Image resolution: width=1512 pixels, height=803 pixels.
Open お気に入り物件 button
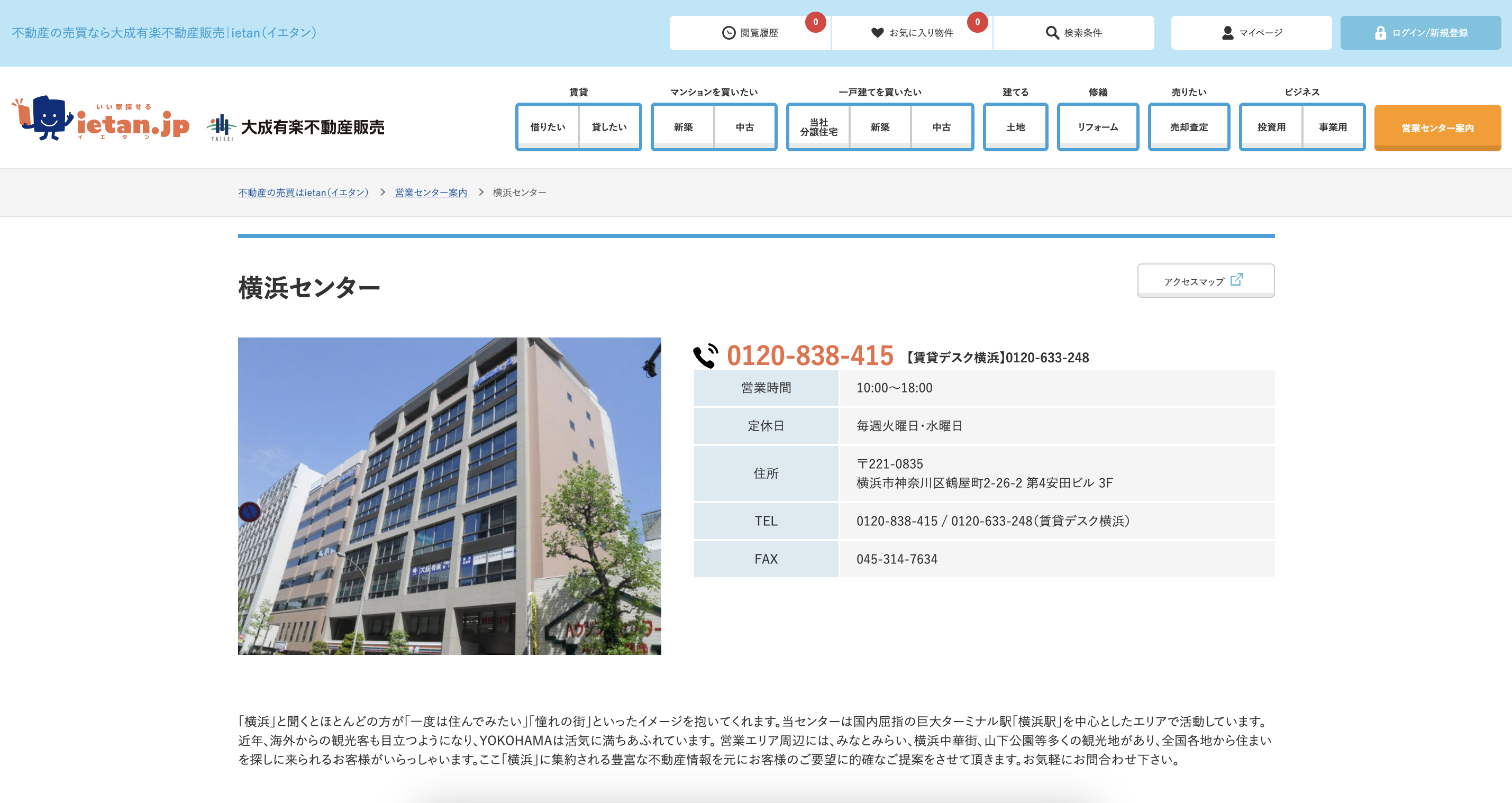(x=912, y=33)
